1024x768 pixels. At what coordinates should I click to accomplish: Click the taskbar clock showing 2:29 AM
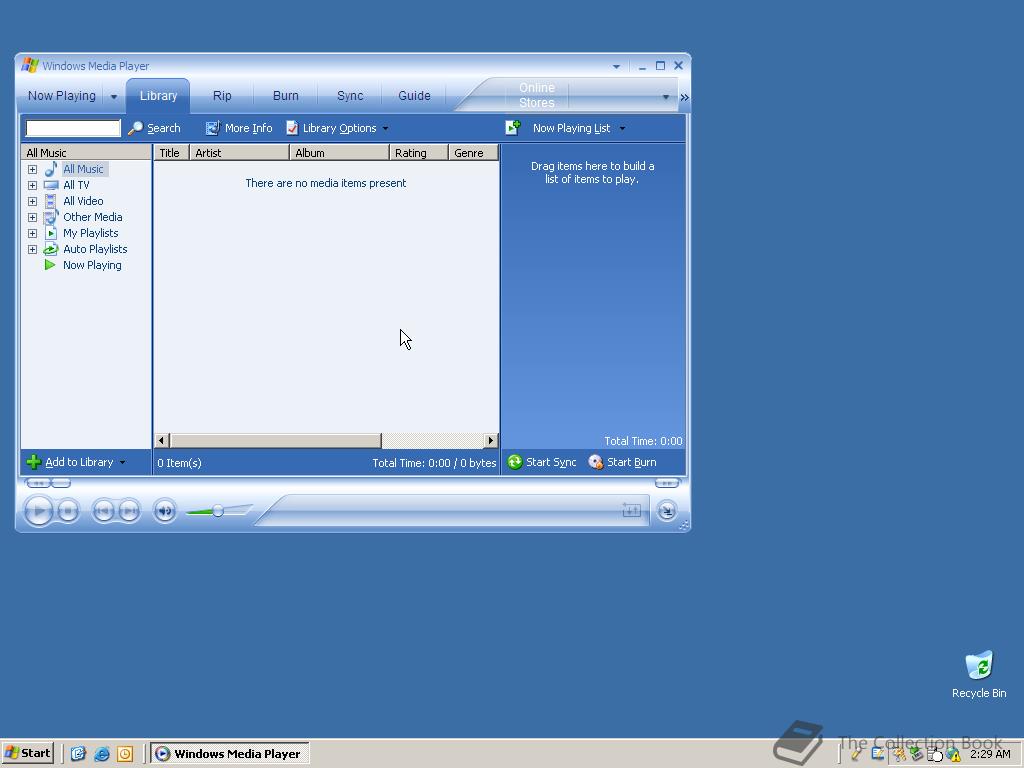pyautogui.click(x=990, y=754)
